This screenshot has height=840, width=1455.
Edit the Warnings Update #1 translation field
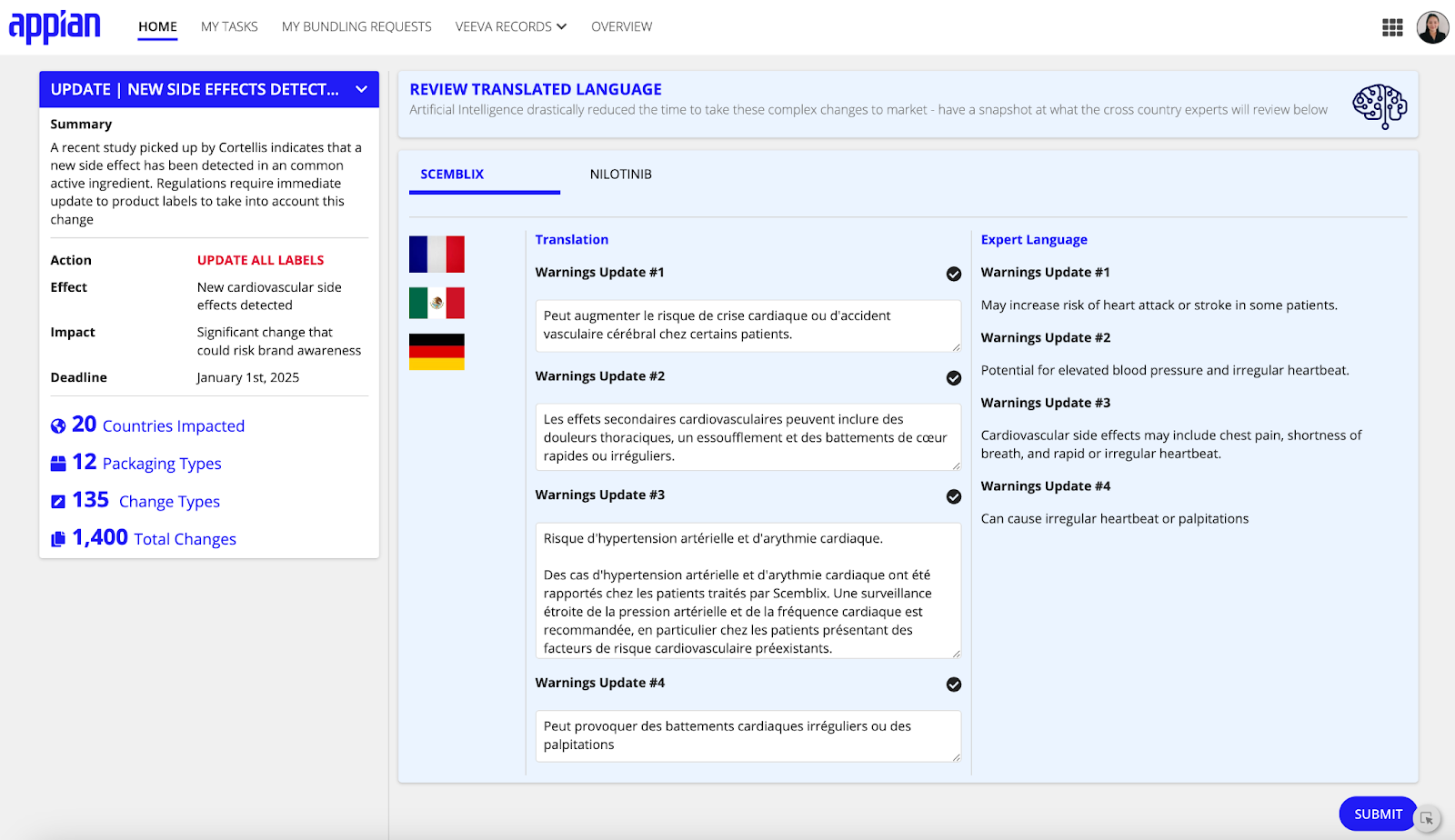748,325
